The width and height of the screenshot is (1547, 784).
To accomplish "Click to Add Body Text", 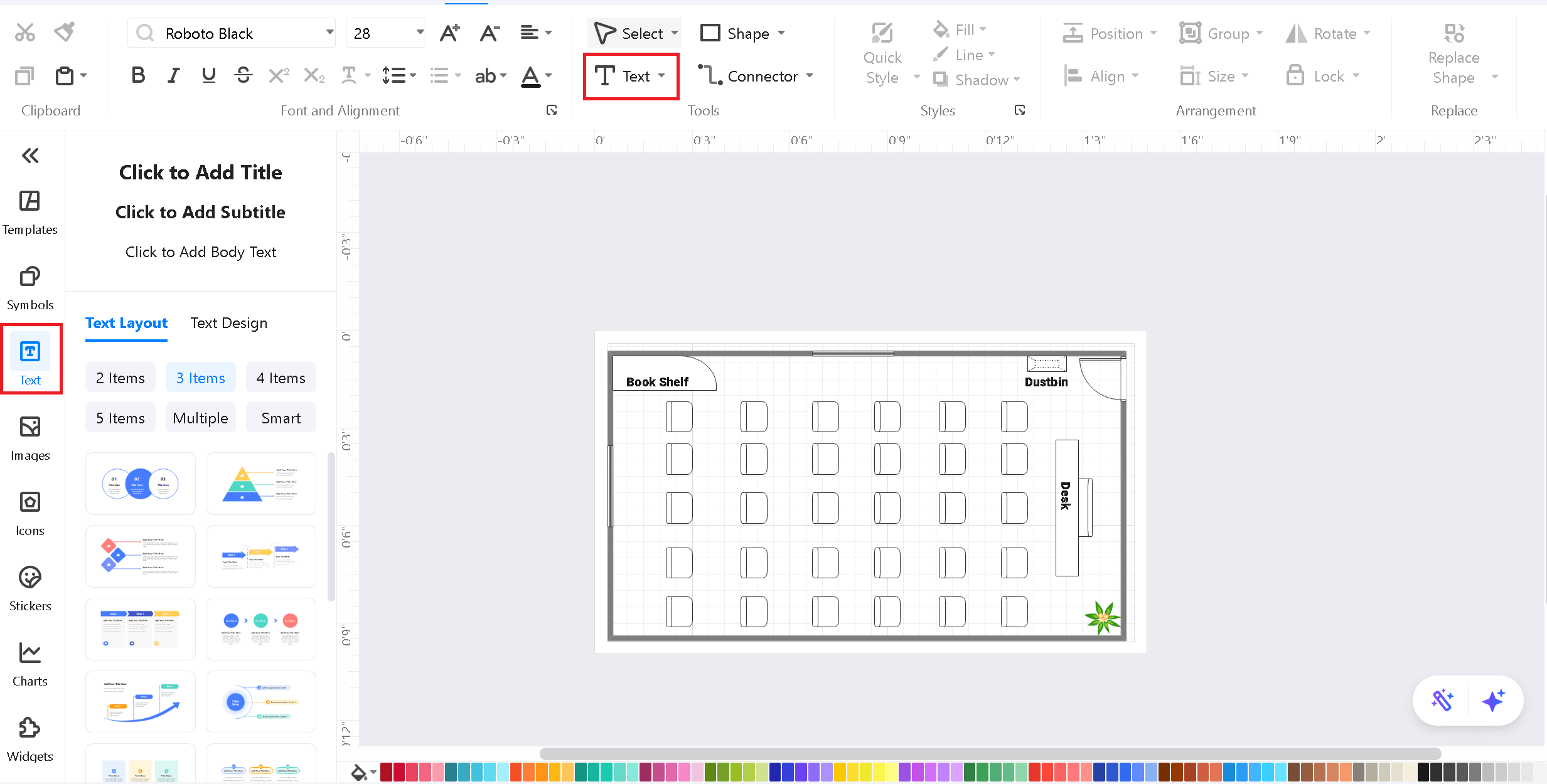I will pyautogui.click(x=201, y=252).
